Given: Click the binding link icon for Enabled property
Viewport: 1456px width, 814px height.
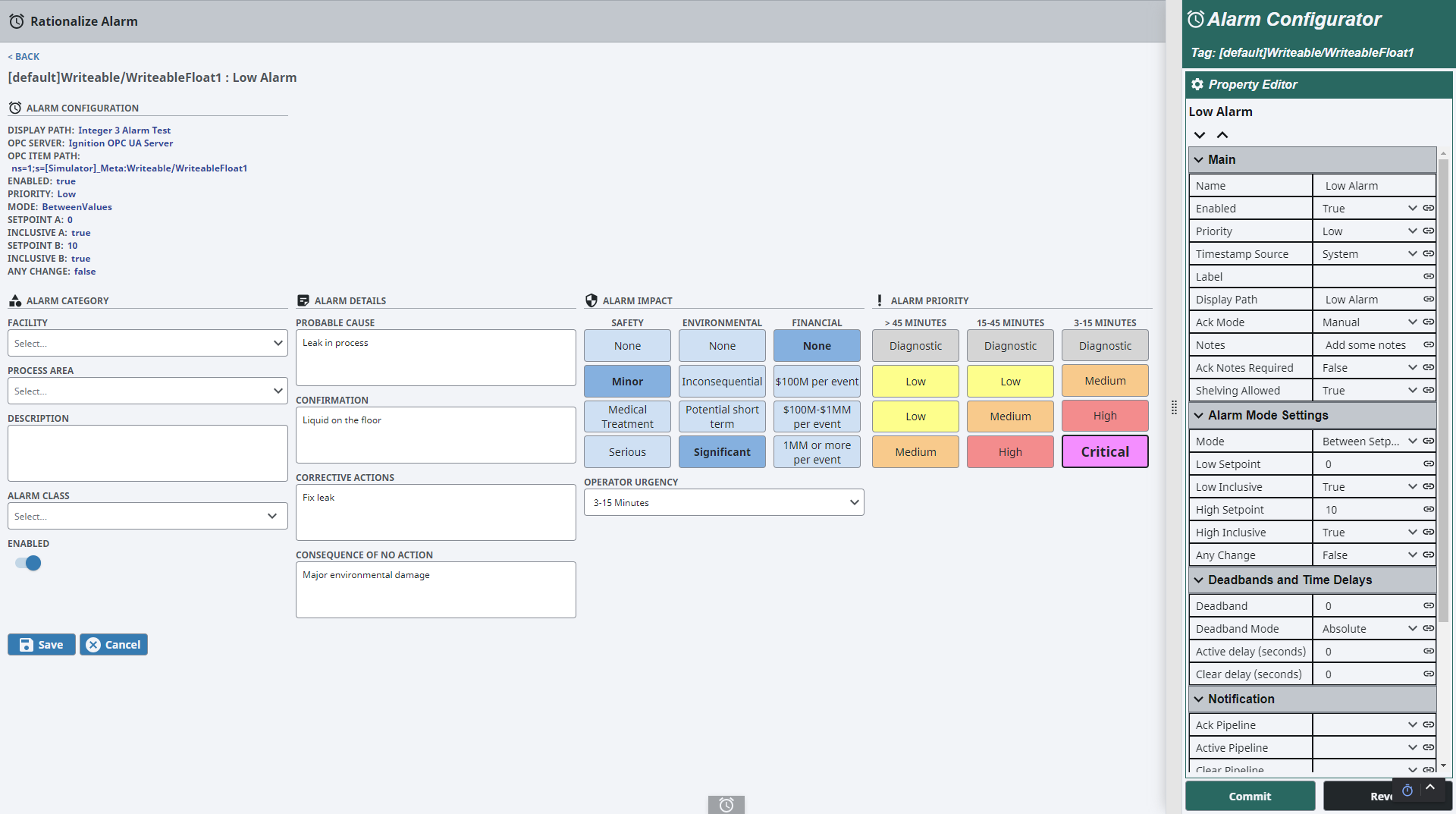Looking at the screenshot, I should tap(1428, 208).
